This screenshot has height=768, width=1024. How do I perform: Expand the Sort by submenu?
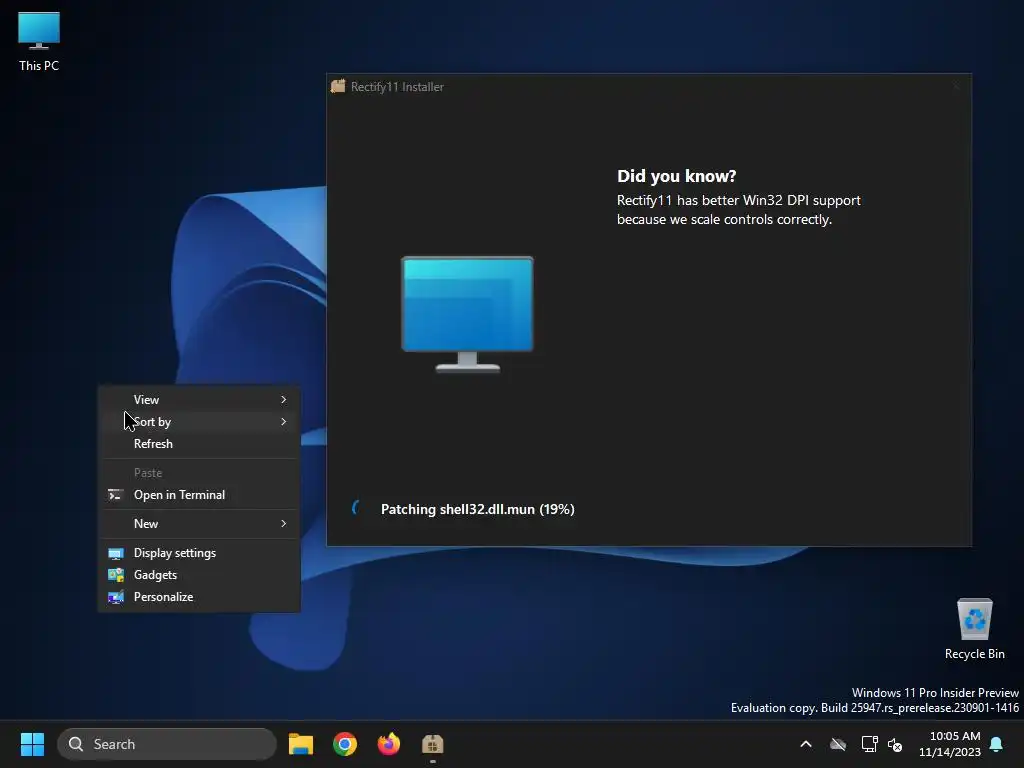coord(199,422)
